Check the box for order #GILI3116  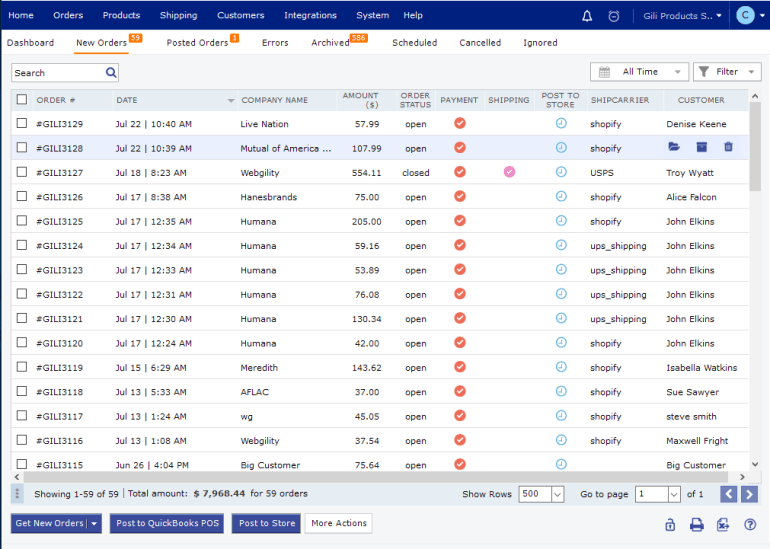pyautogui.click(x=22, y=440)
